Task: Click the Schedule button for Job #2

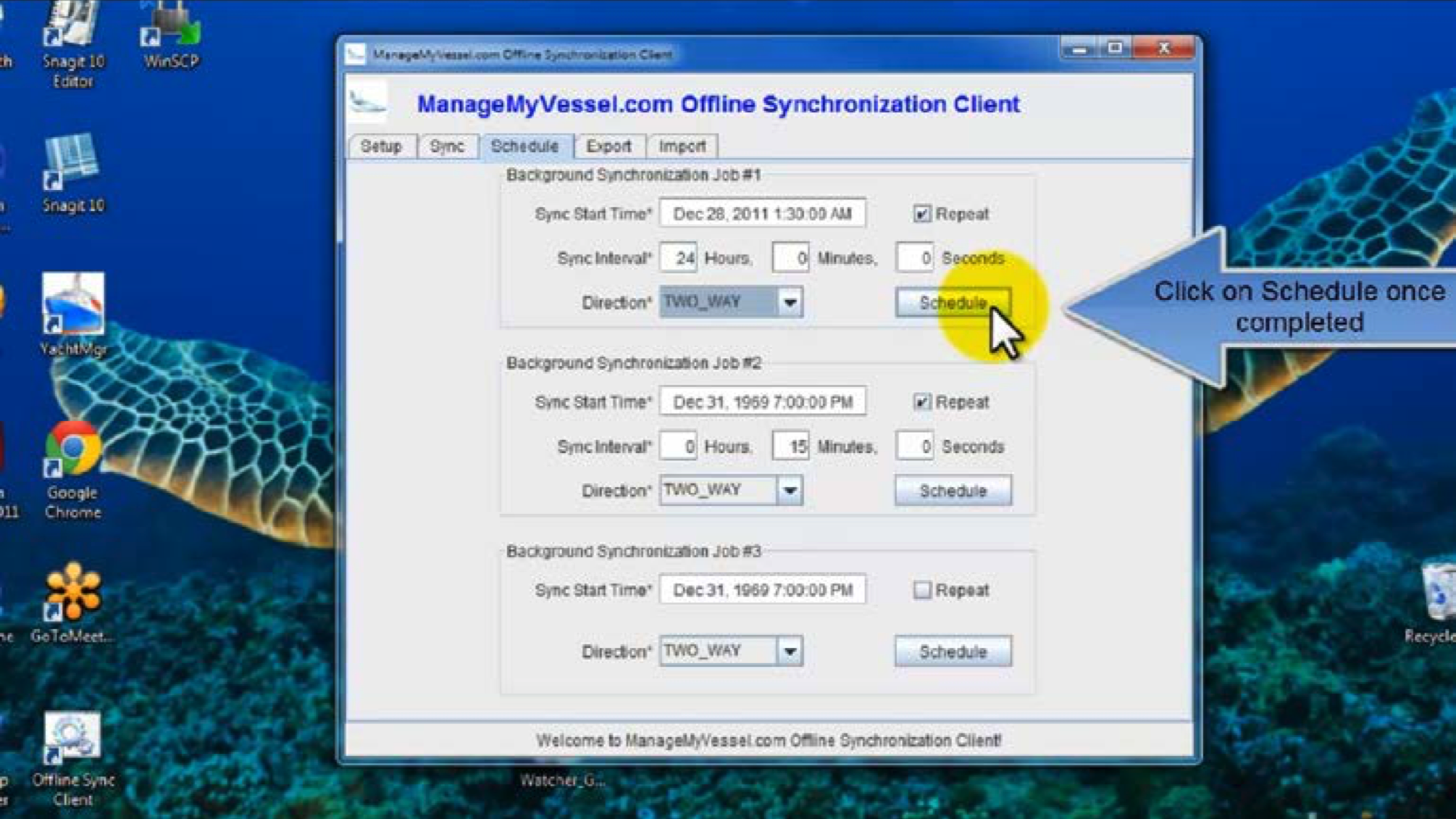Action: click(x=953, y=491)
